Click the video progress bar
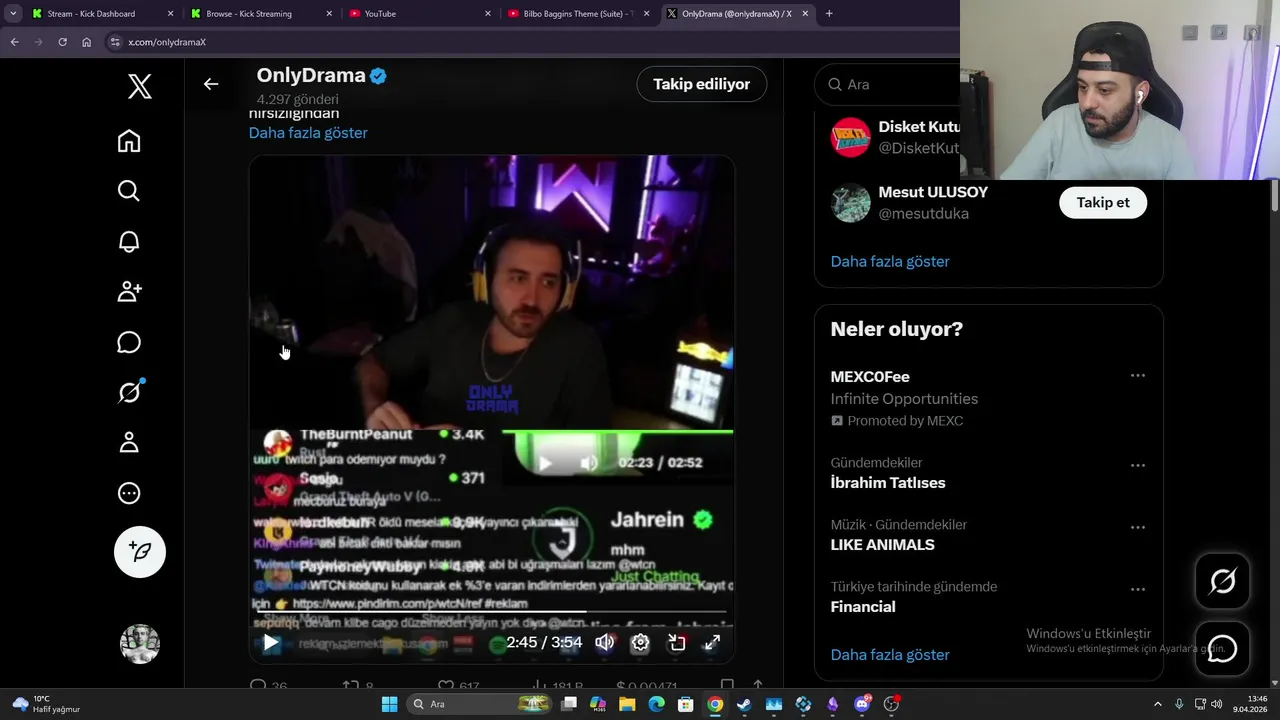 point(492,612)
